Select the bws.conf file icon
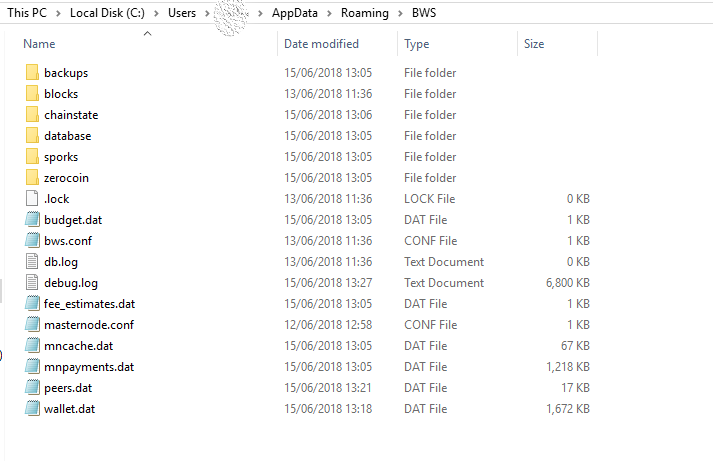Screen dimensions: 713x461 (32, 241)
